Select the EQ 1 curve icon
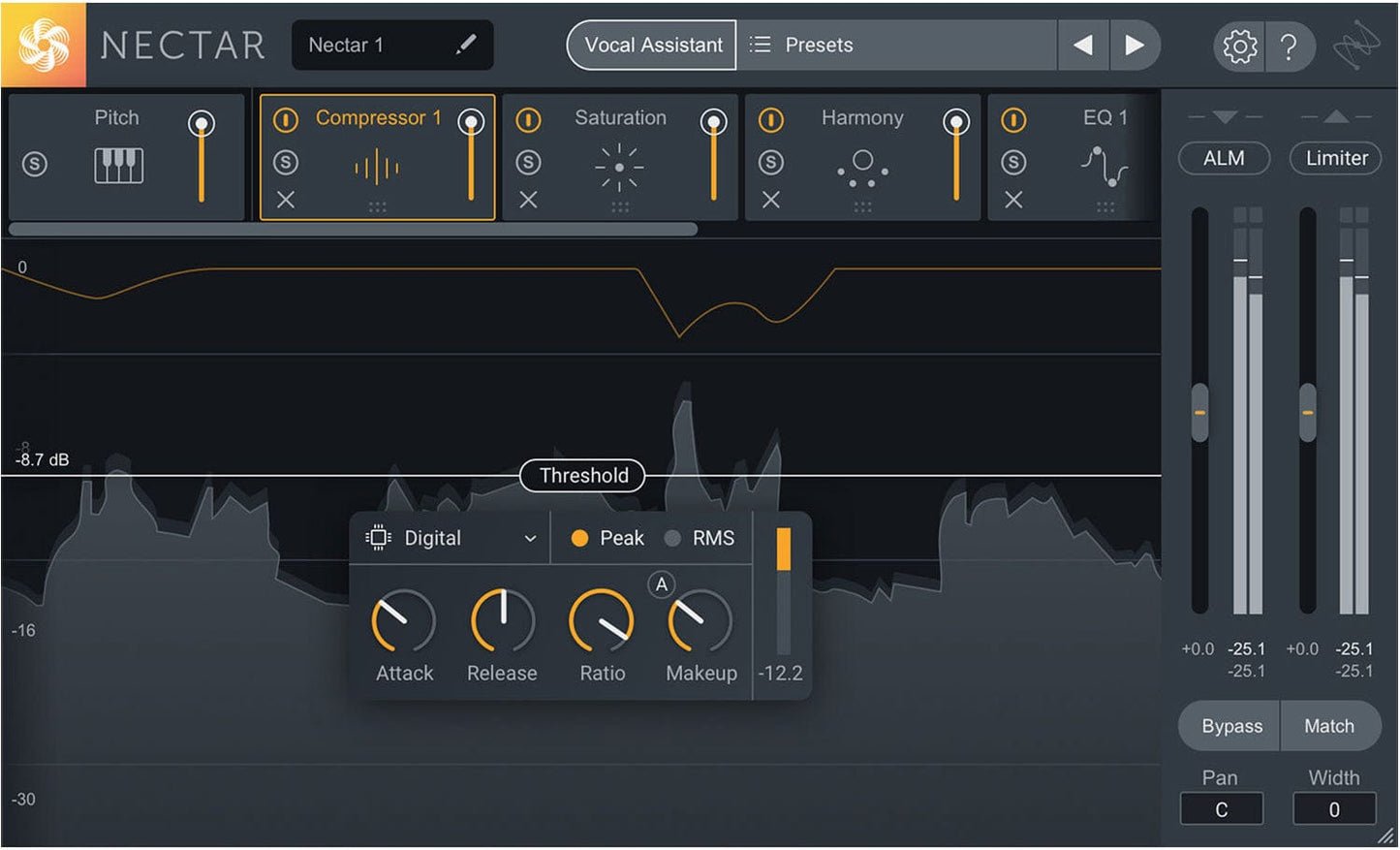 pyautogui.click(x=1104, y=167)
